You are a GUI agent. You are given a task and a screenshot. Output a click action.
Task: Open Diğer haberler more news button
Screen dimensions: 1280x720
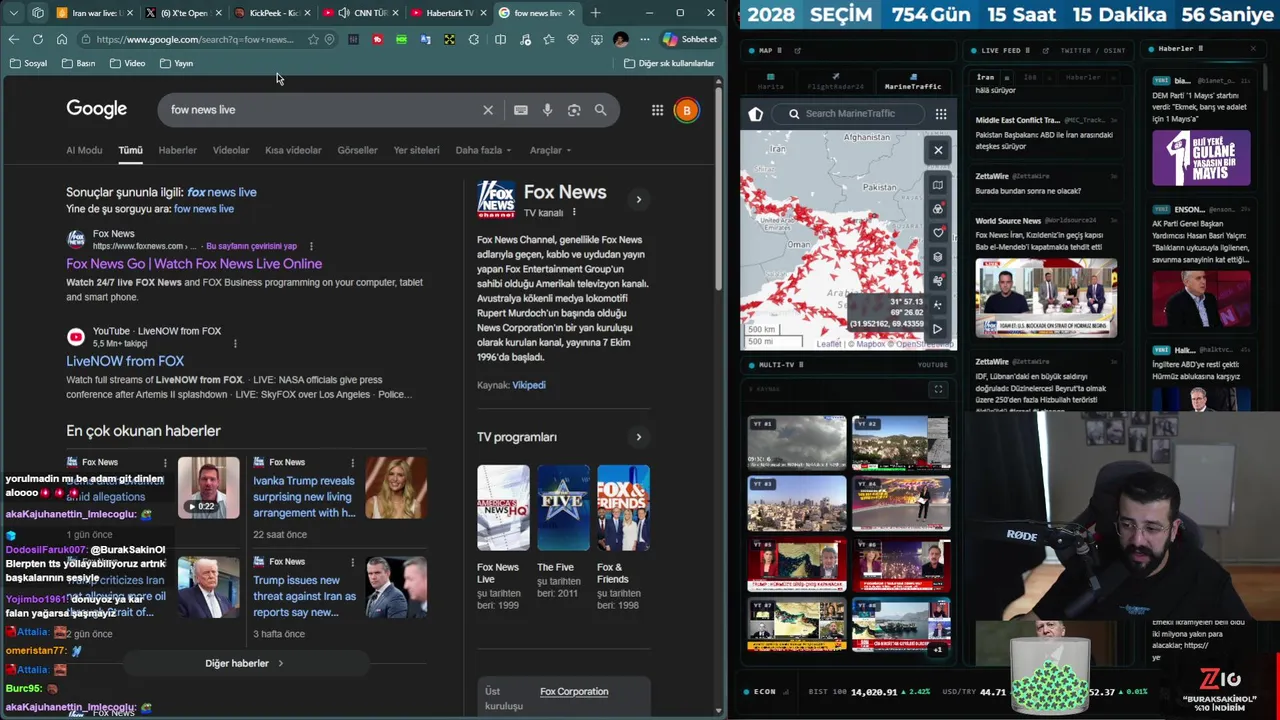click(244, 663)
